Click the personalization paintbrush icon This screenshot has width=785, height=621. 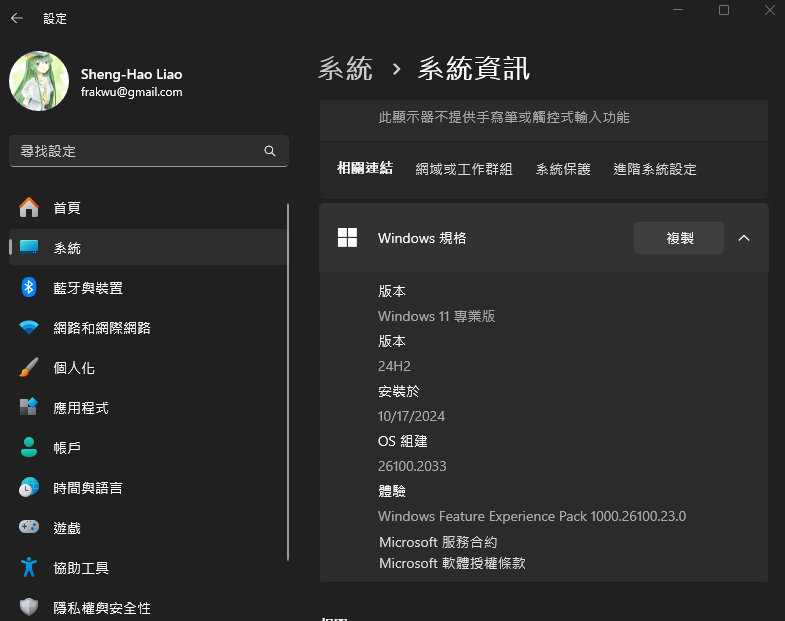pyautogui.click(x=29, y=367)
